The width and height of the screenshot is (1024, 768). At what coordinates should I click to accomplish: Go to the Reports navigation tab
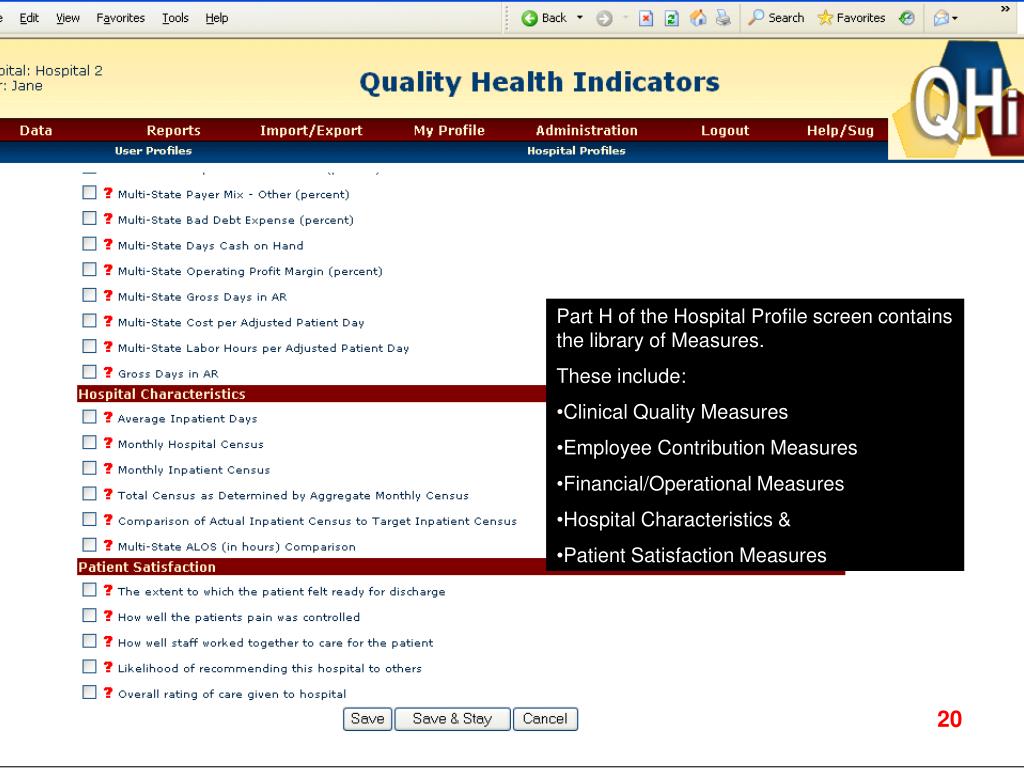[174, 131]
